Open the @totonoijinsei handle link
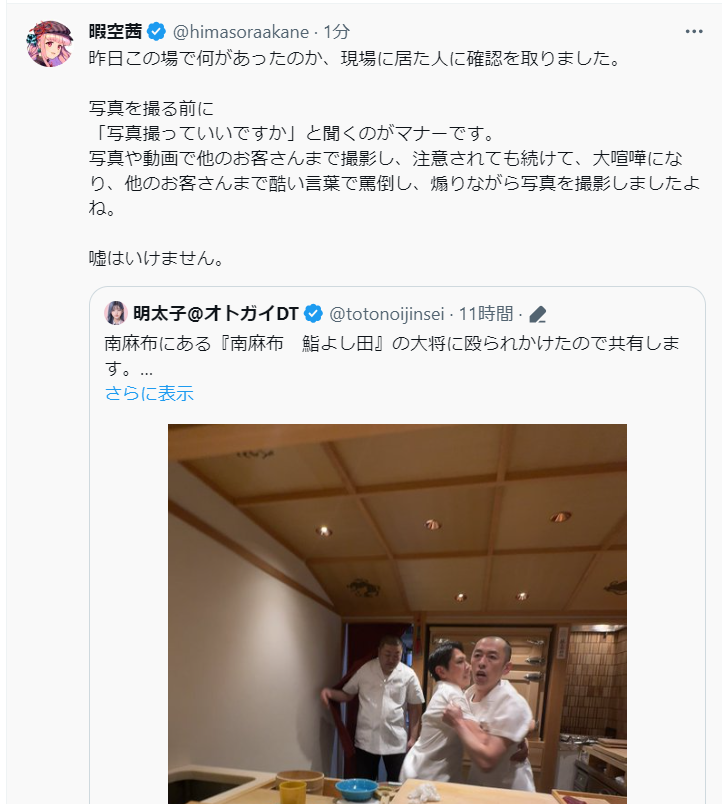 point(387,313)
